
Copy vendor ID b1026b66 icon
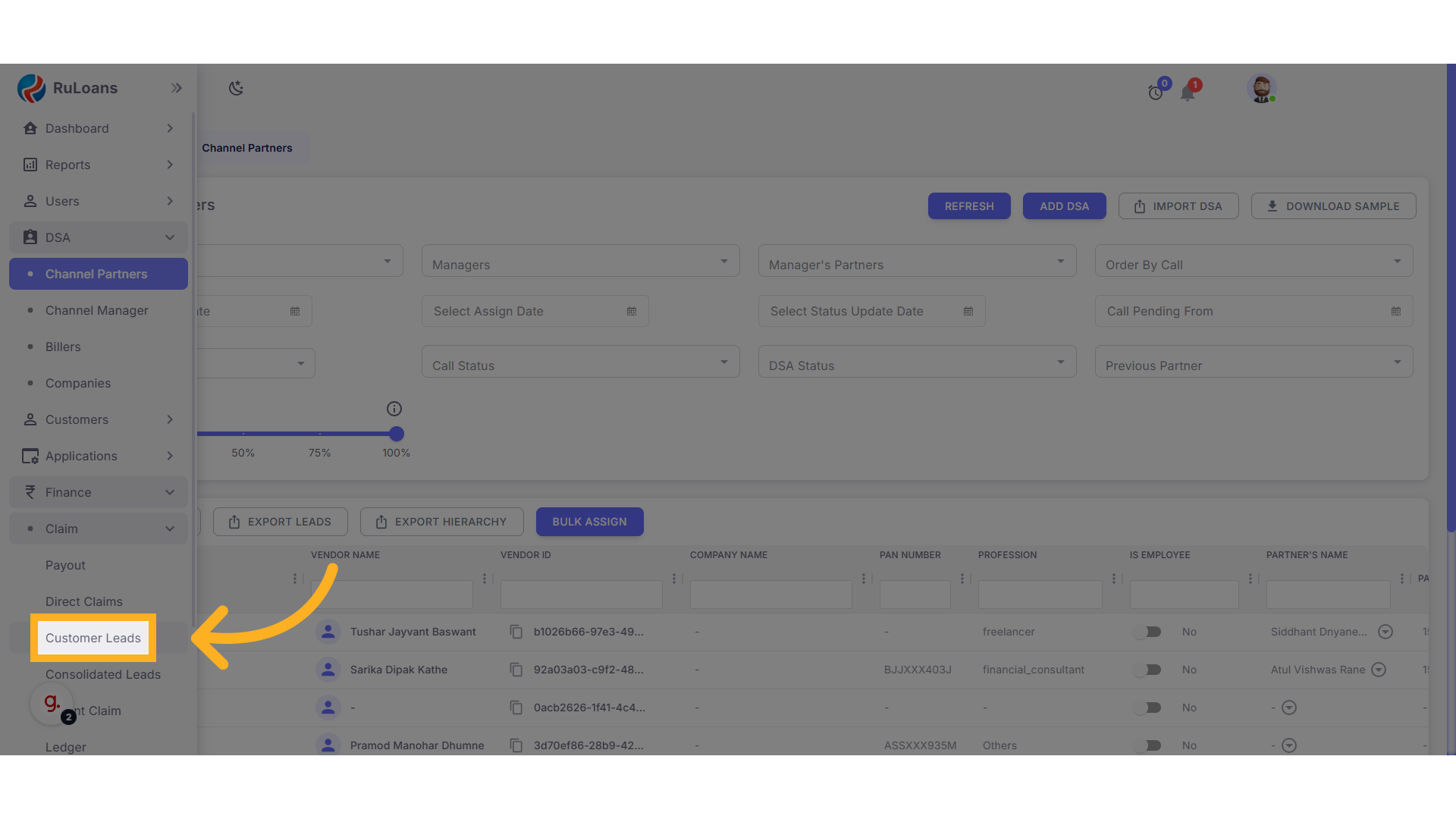(516, 632)
